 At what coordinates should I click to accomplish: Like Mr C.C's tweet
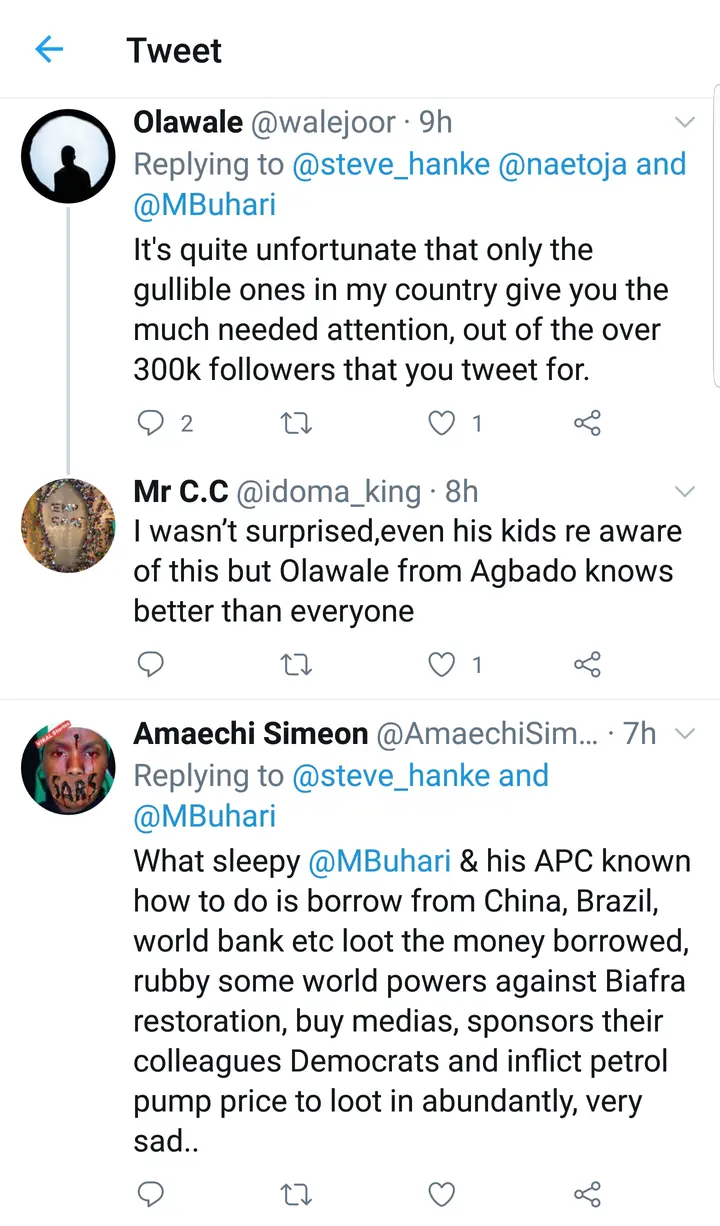(442, 664)
